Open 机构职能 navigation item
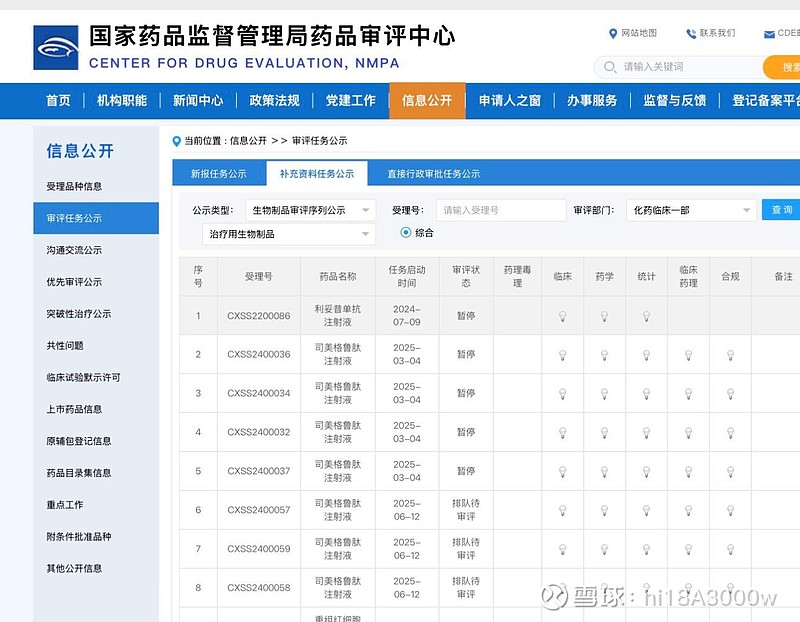Image resolution: width=800 pixels, height=622 pixels. 122,101
